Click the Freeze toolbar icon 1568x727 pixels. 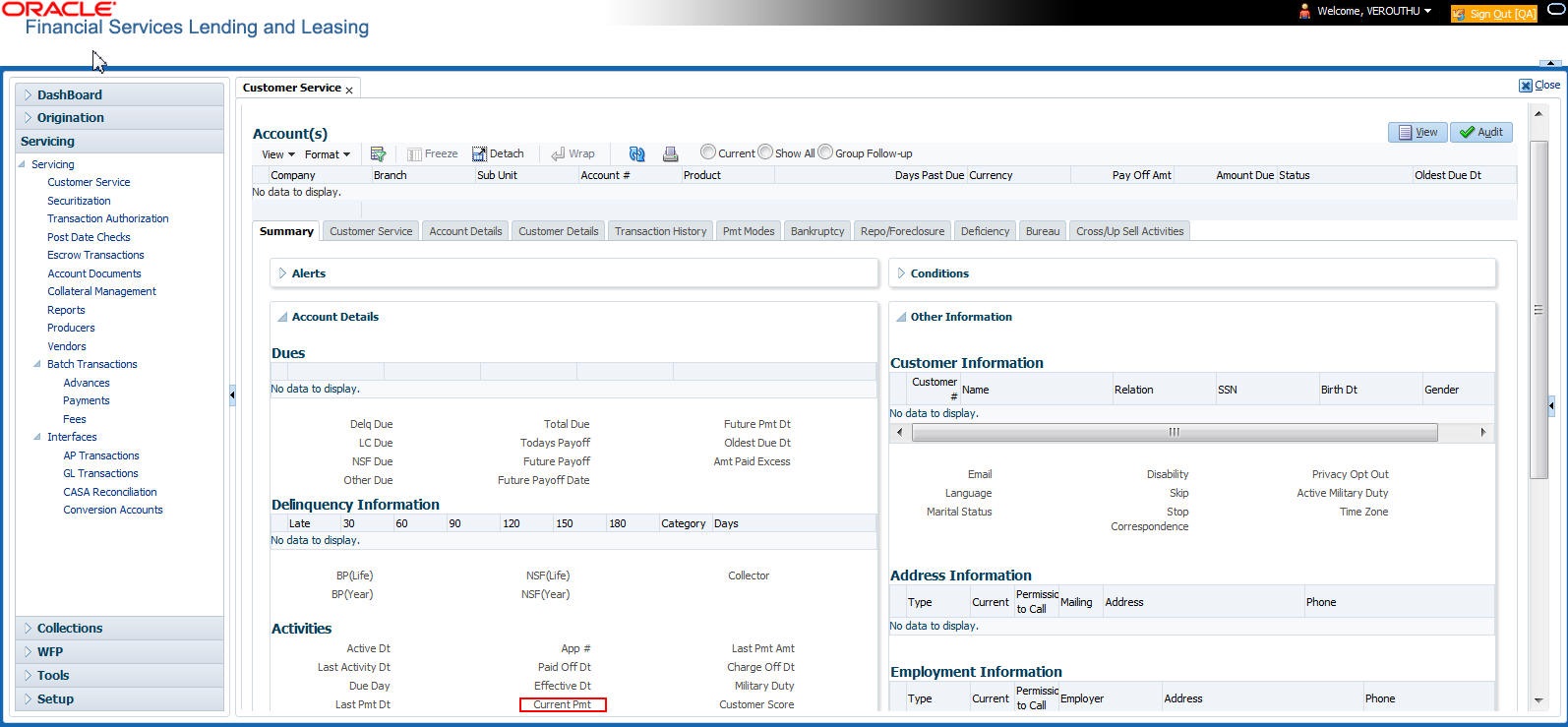433,154
